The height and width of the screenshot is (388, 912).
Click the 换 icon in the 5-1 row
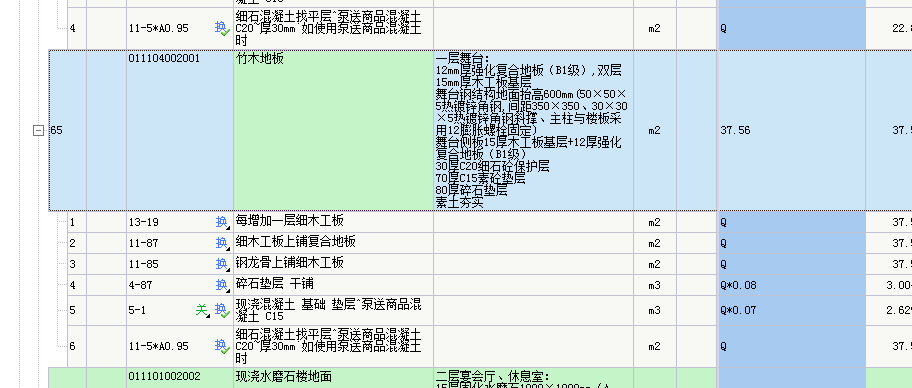[x=222, y=311]
